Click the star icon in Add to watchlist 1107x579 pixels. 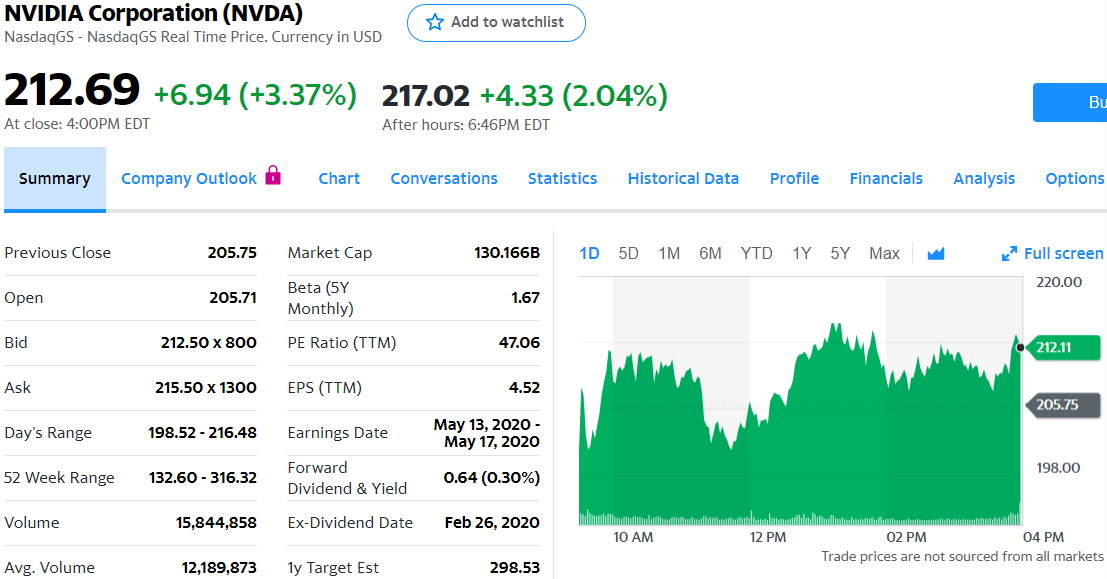click(x=434, y=22)
